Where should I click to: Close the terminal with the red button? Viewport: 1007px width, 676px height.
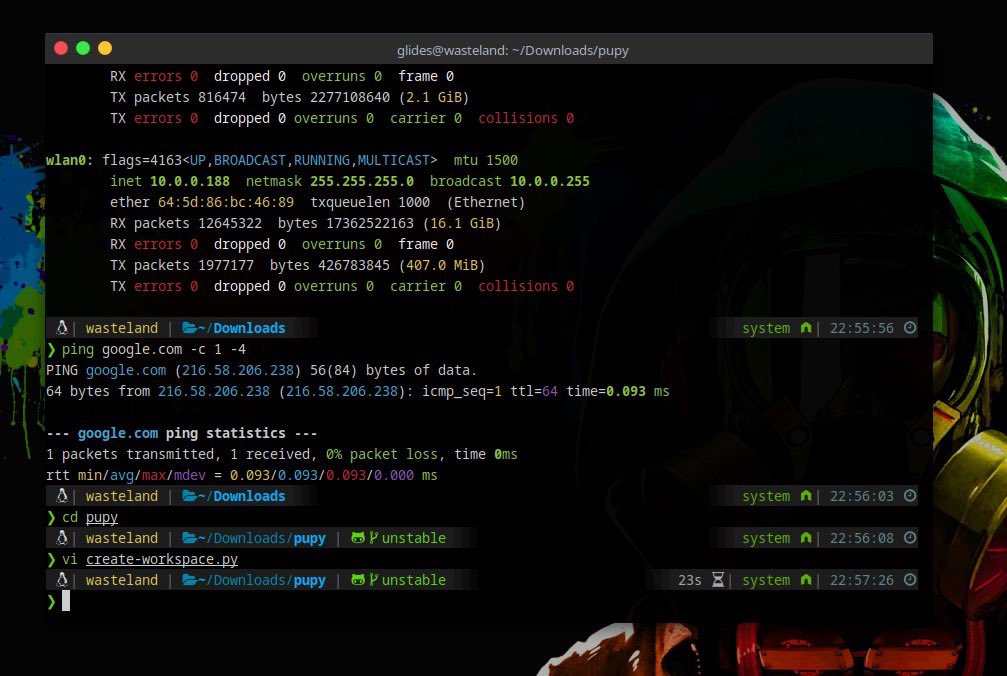coord(61,48)
